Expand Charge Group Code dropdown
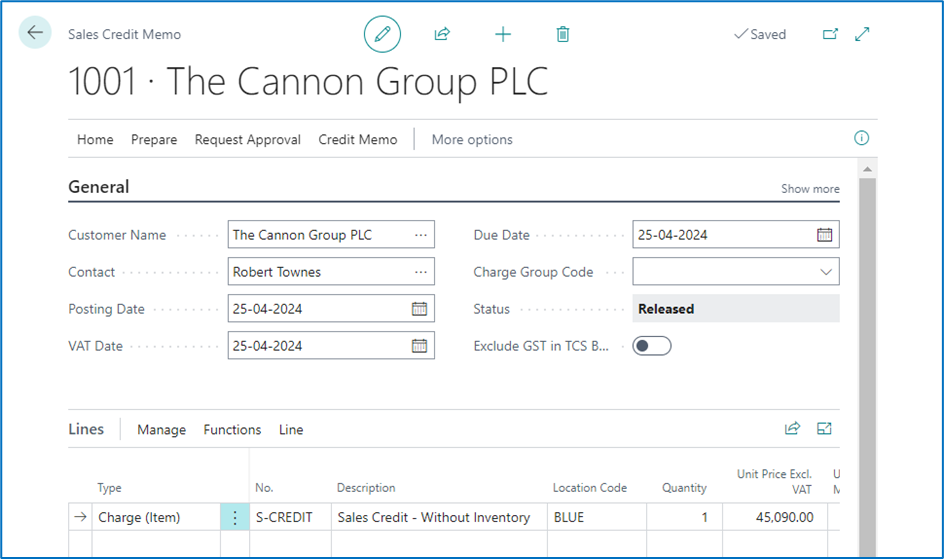 826,272
